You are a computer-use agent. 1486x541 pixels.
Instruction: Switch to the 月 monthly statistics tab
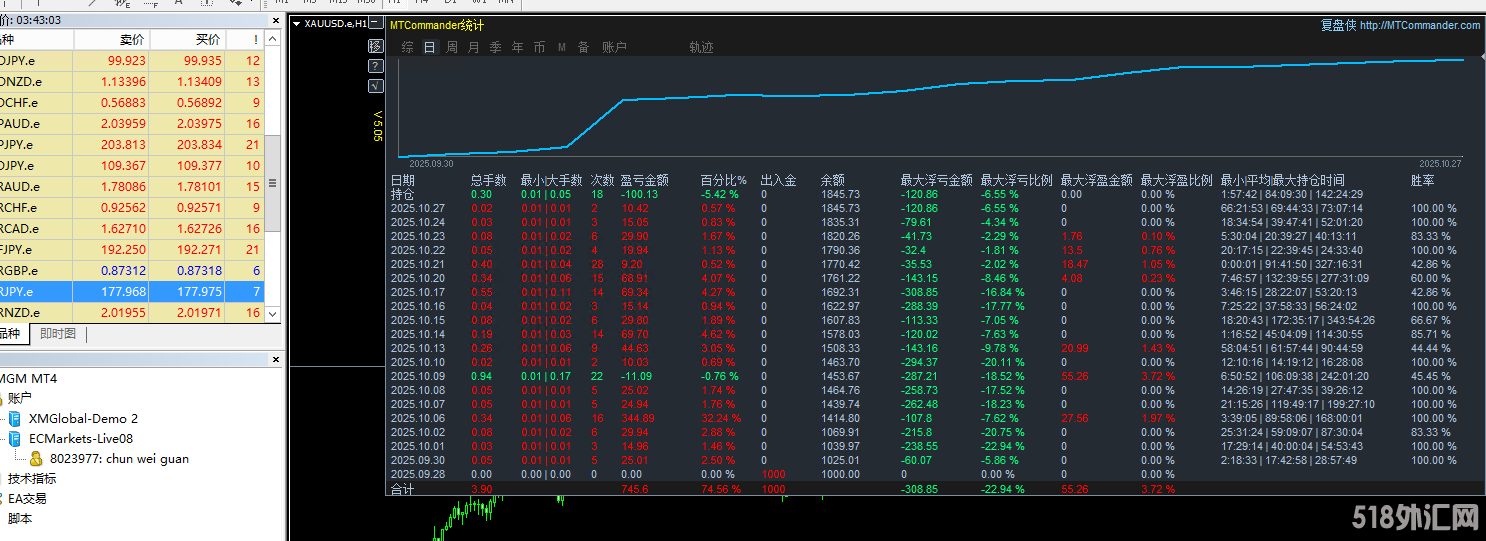tap(474, 47)
